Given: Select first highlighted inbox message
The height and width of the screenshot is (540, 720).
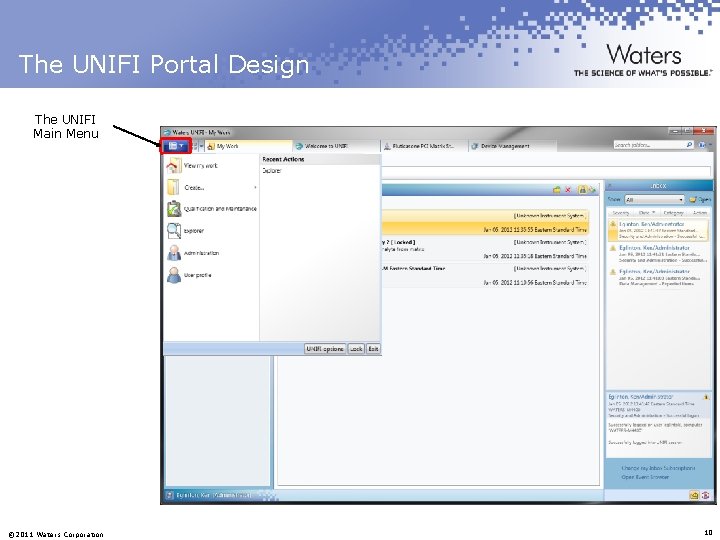Looking at the screenshot, I should [x=658, y=230].
